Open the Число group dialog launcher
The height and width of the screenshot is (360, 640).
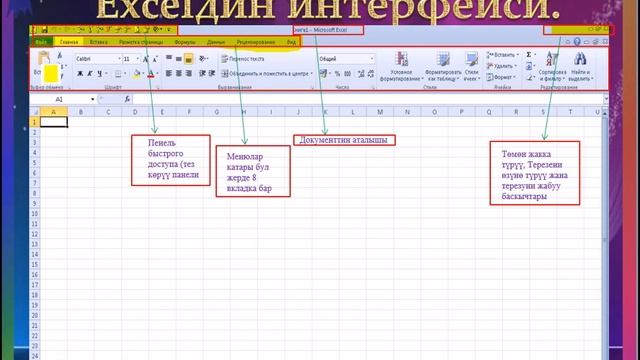tap(373, 87)
